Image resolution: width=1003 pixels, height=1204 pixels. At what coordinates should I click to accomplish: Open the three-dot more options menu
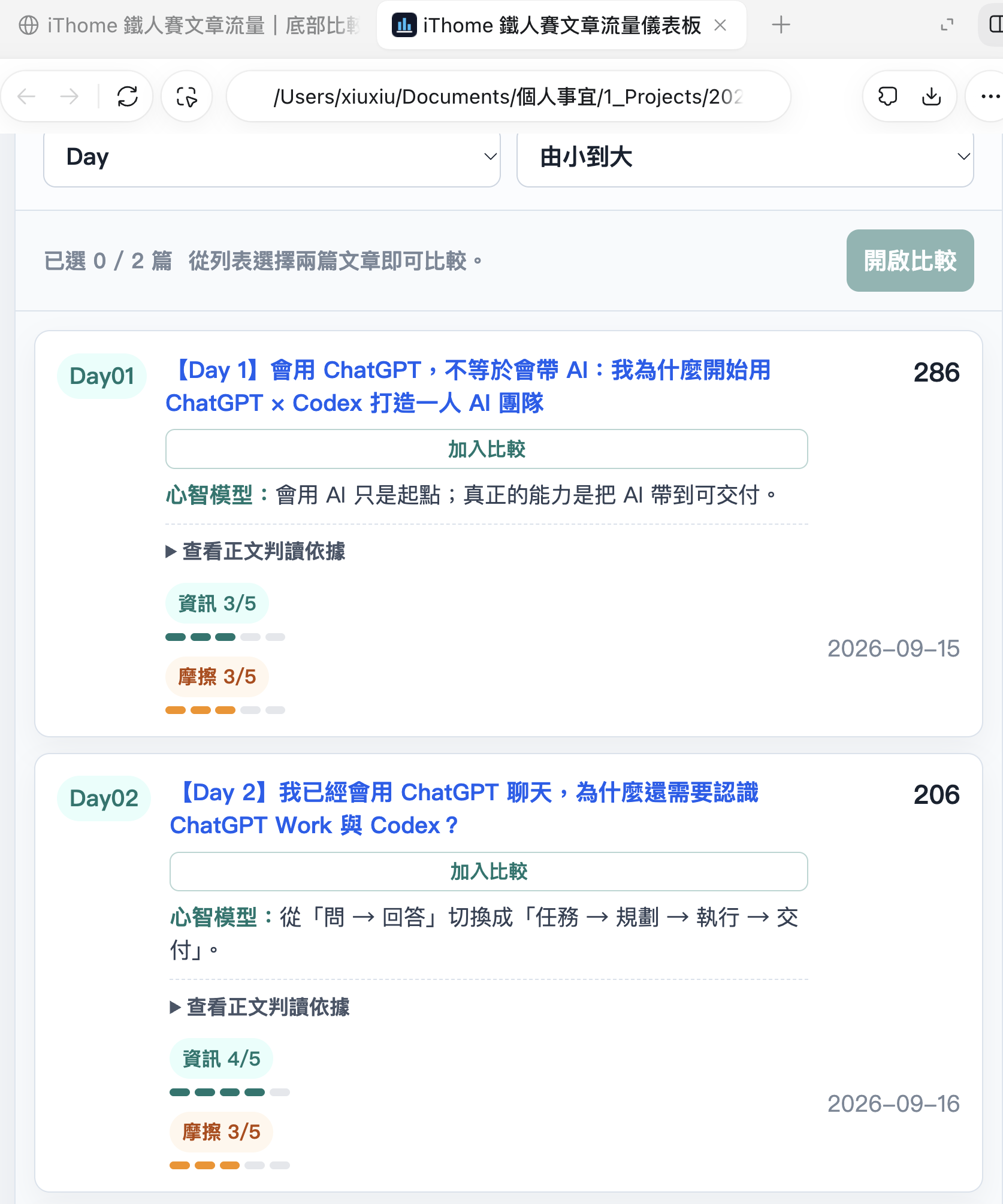click(990, 96)
